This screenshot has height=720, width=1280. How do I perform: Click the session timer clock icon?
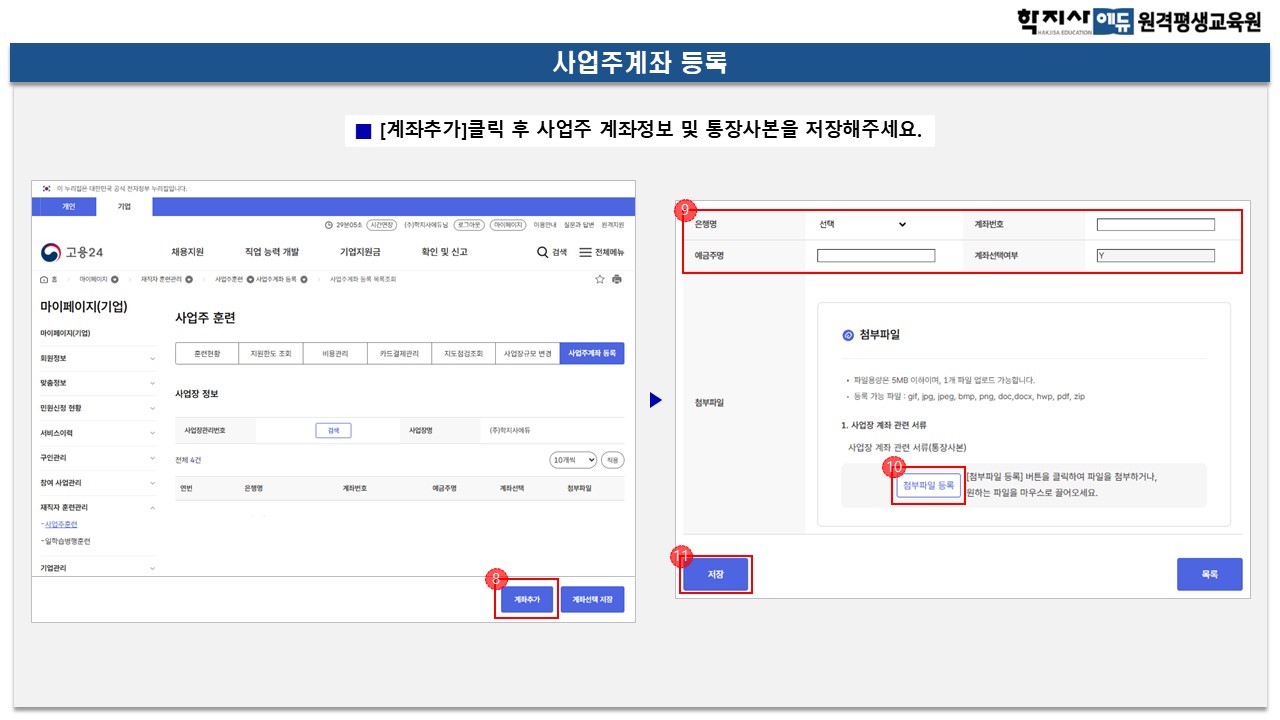(x=329, y=225)
